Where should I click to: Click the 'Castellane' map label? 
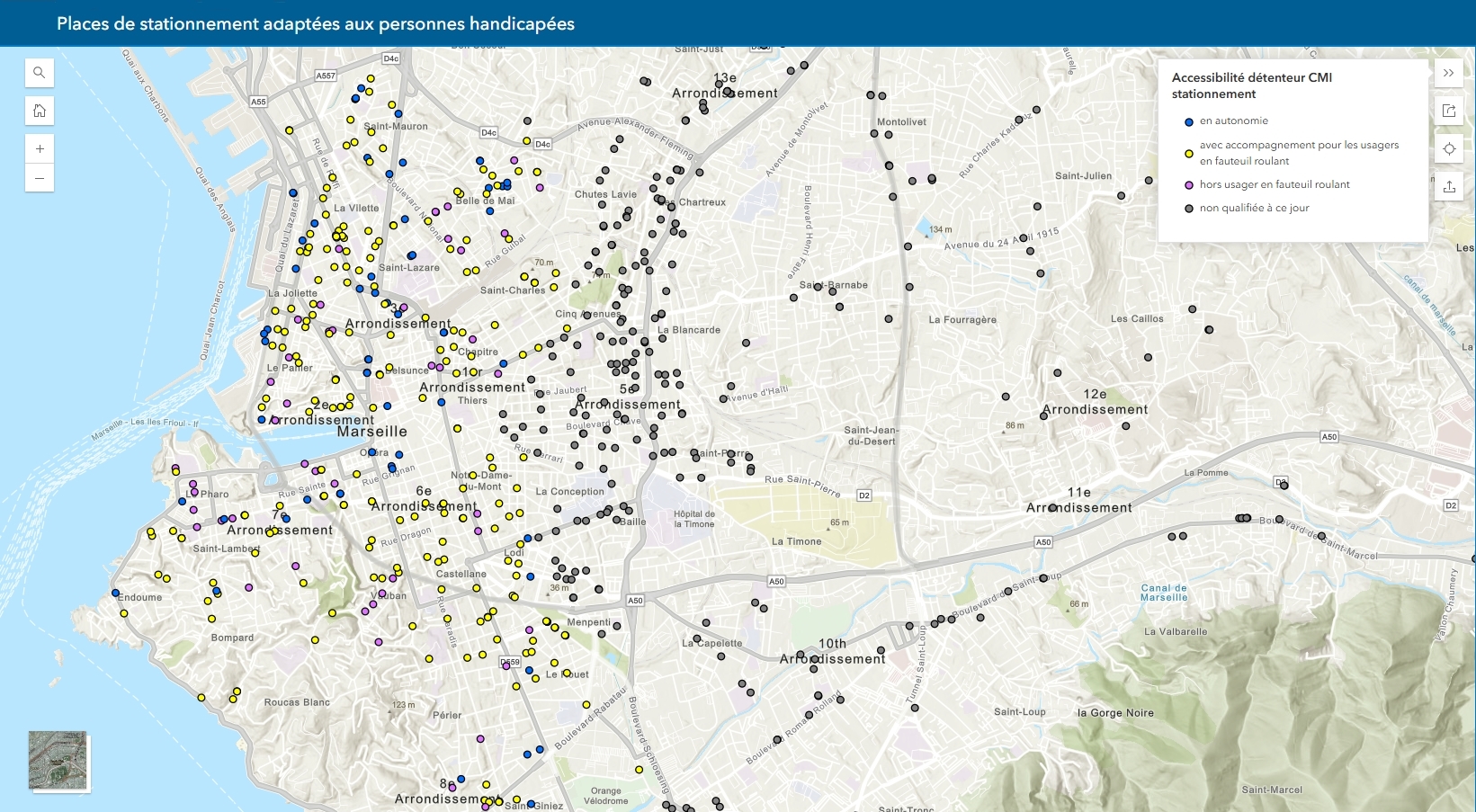pyautogui.click(x=461, y=575)
